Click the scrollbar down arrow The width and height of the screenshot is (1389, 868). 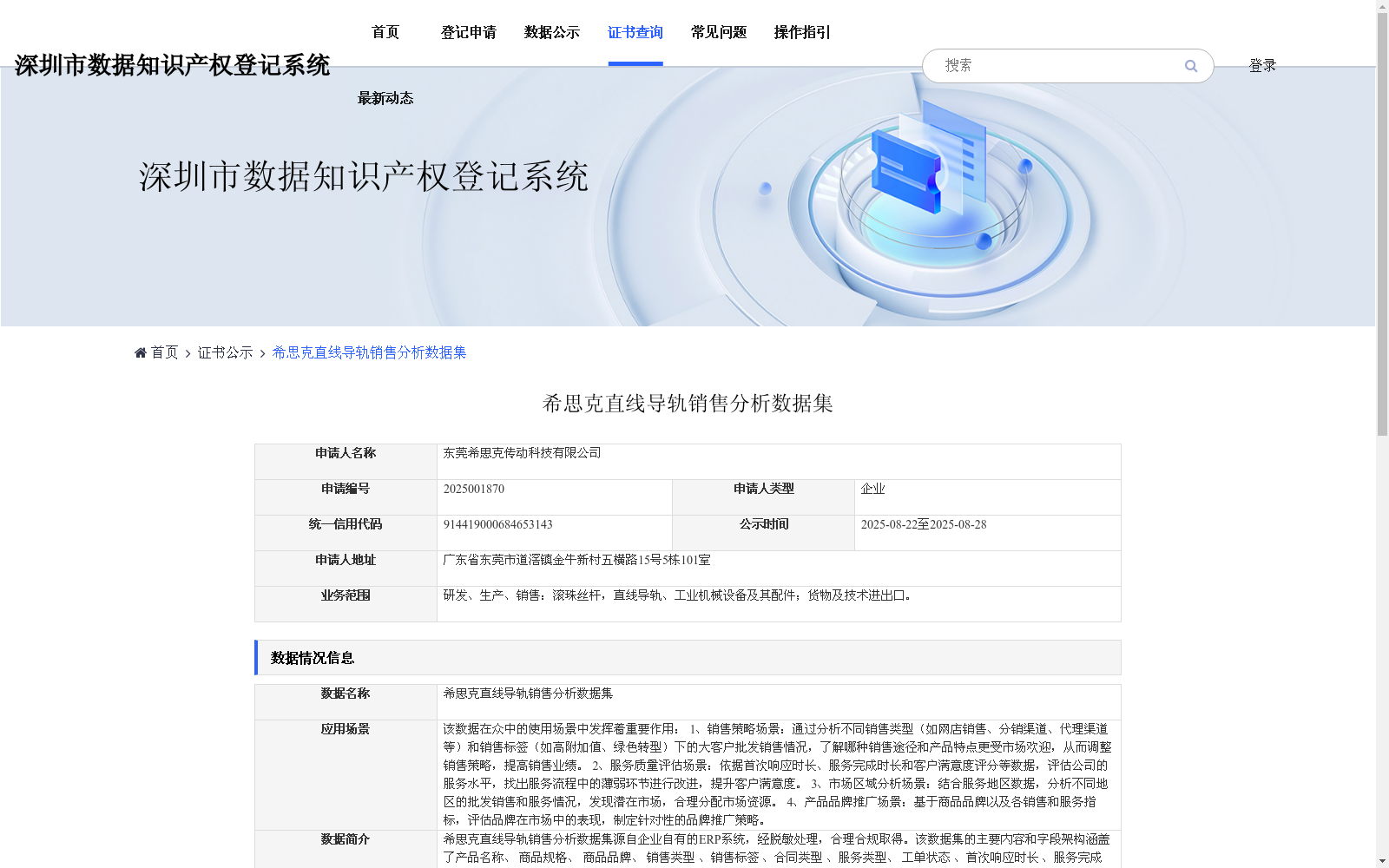pyautogui.click(x=1382, y=861)
